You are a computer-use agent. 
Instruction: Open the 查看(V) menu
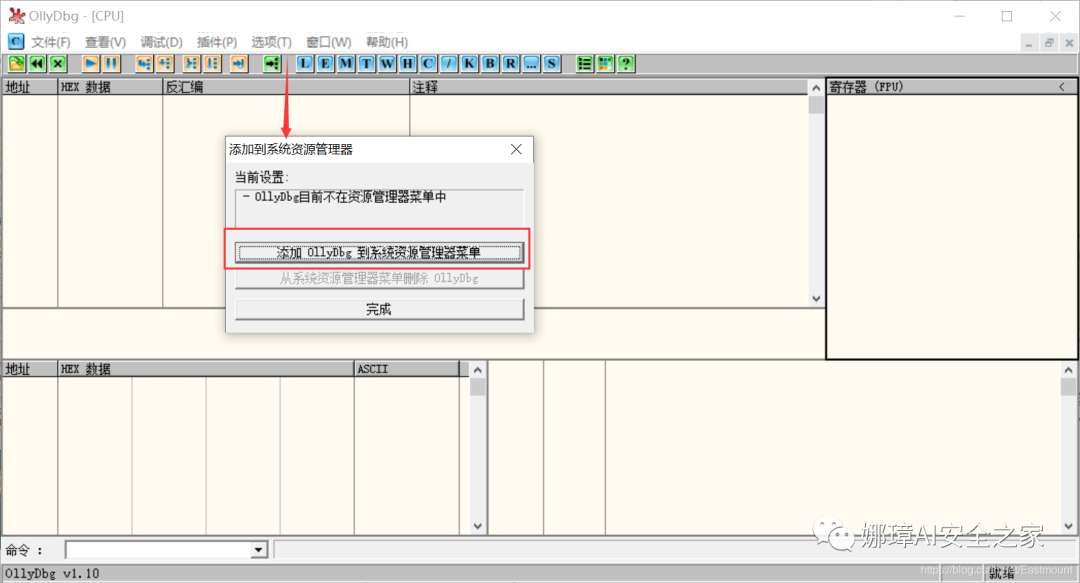click(x=105, y=42)
